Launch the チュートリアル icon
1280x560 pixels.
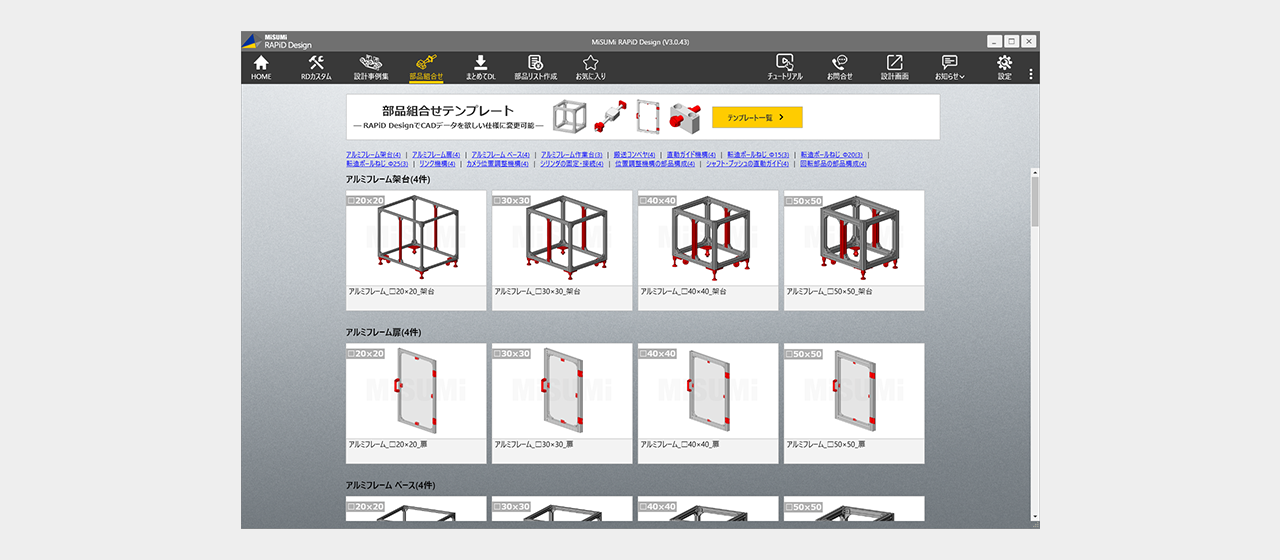[785, 66]
